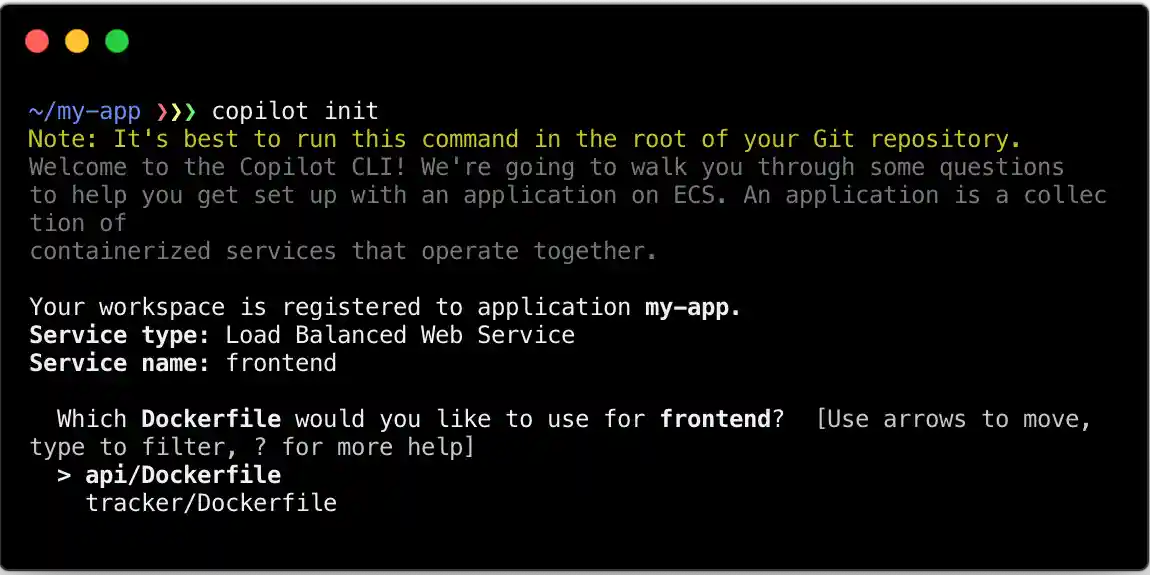
Task: Choose the tracker/Dockerfile option
Action: point(211,503)
